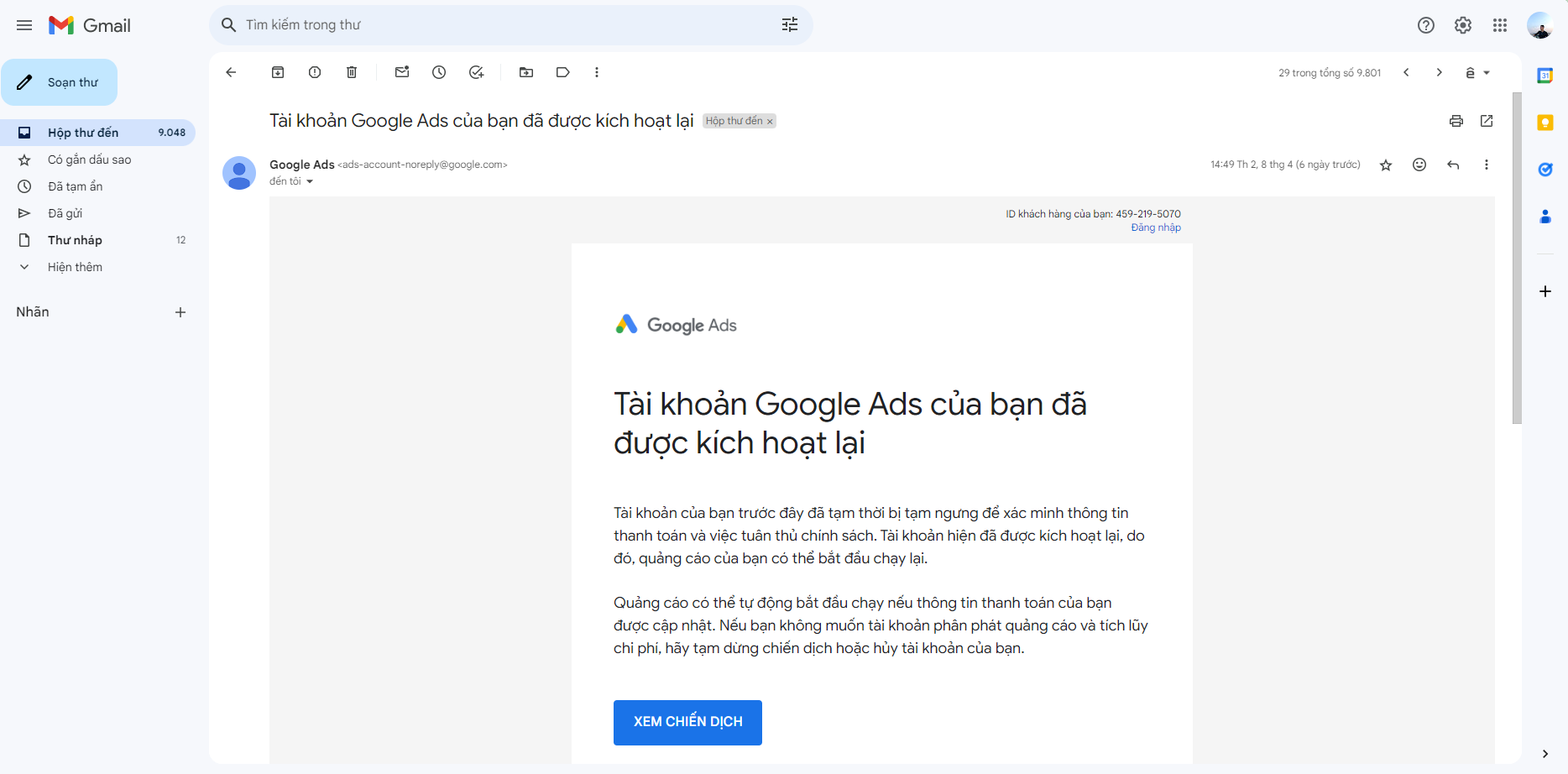
Task: Open Google Keep side panel
Action: pos(1544,123)
